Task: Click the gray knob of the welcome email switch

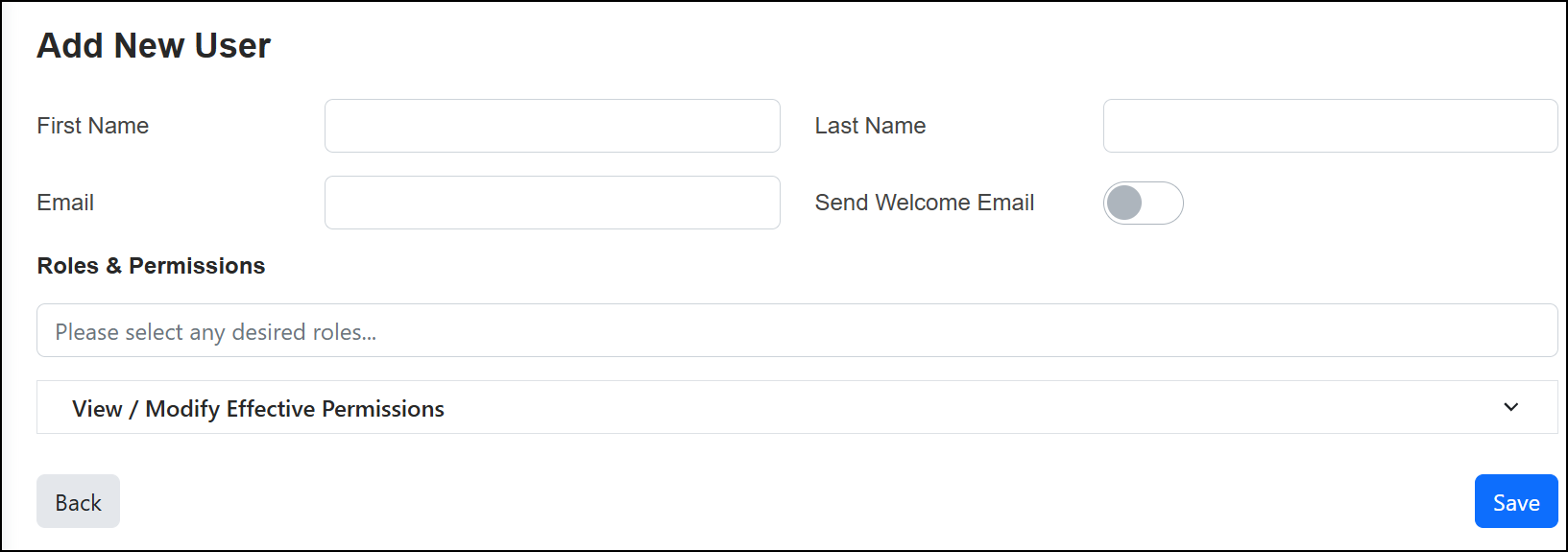Action: [1124, 203]
